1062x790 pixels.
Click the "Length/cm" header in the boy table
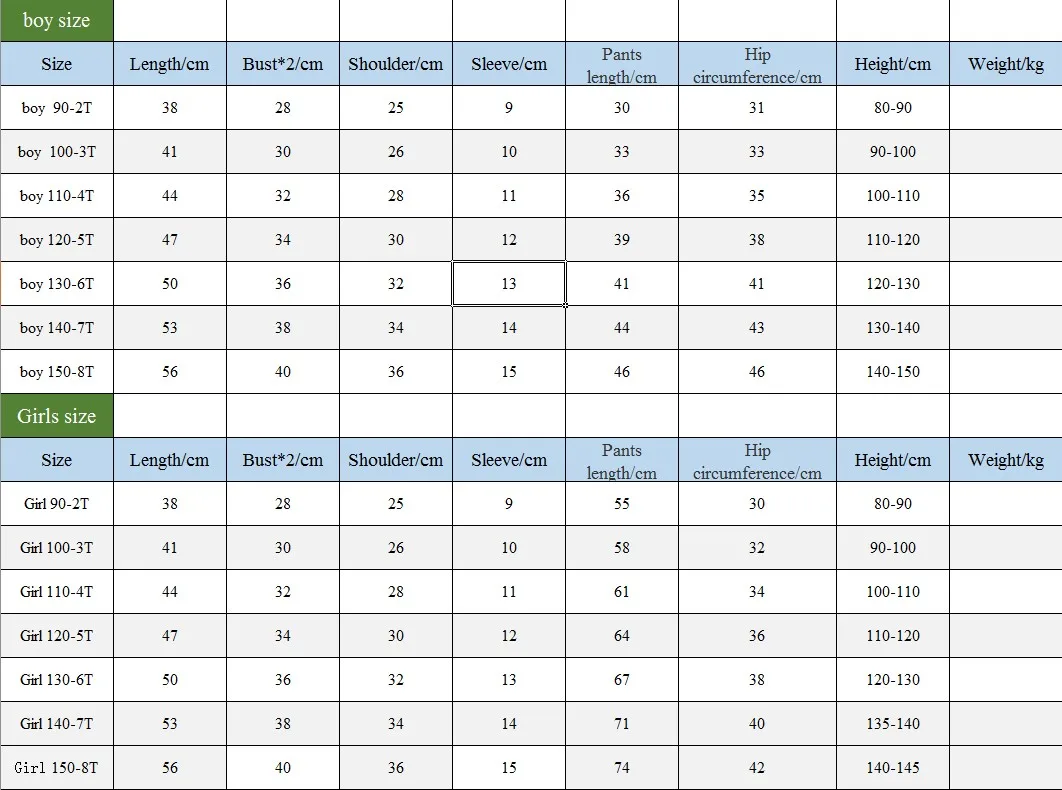coord(169,64)
